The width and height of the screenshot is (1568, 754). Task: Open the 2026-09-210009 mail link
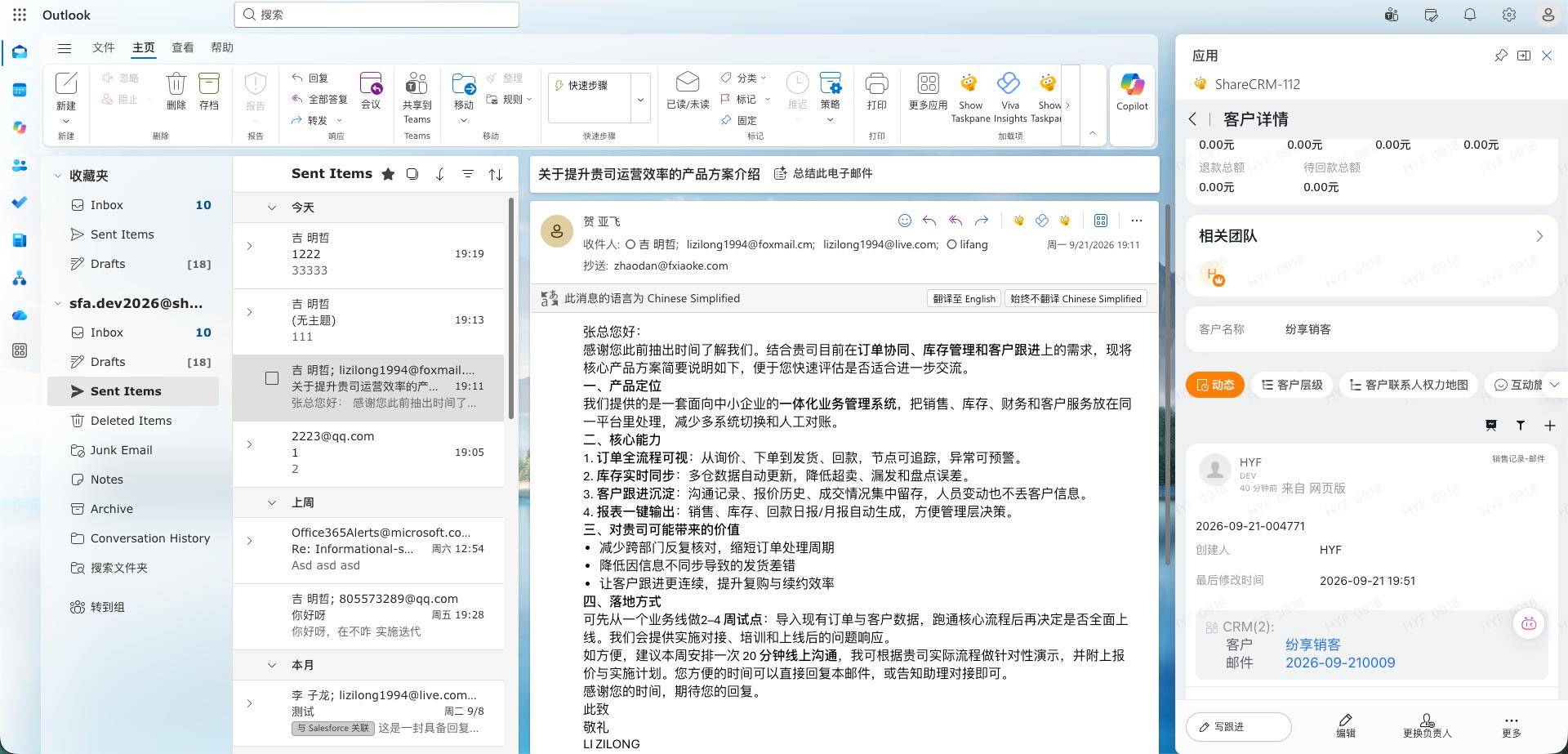tap(1340, 663)
